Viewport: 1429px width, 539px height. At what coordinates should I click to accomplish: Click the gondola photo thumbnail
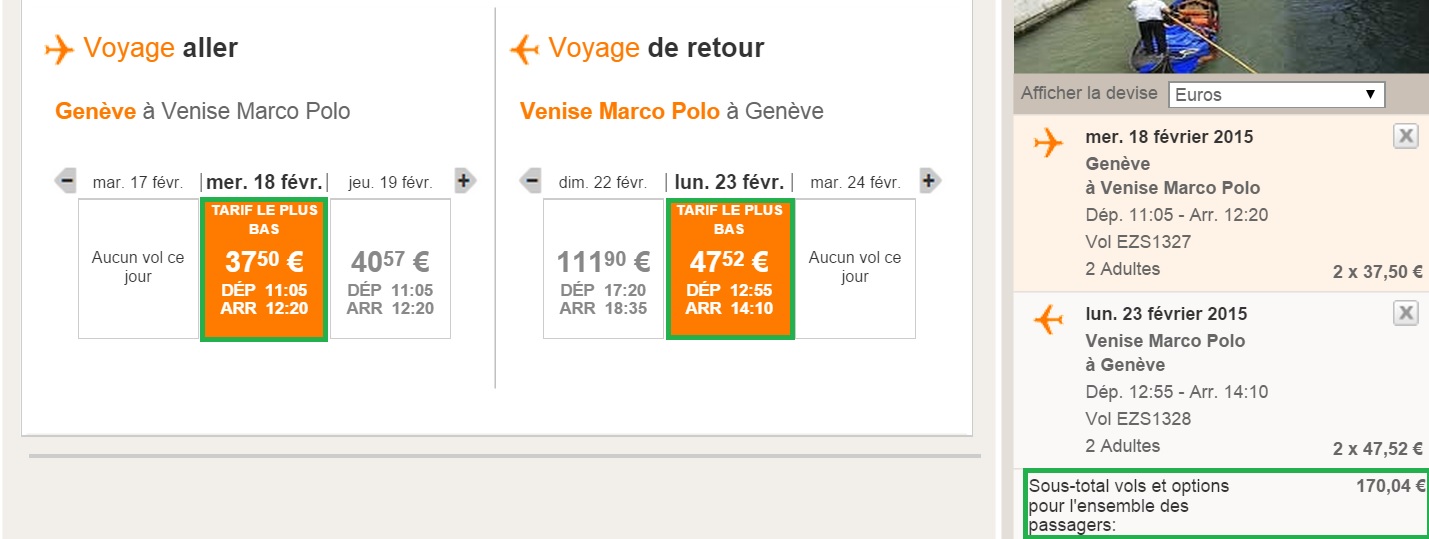[x=1220, y=36]
